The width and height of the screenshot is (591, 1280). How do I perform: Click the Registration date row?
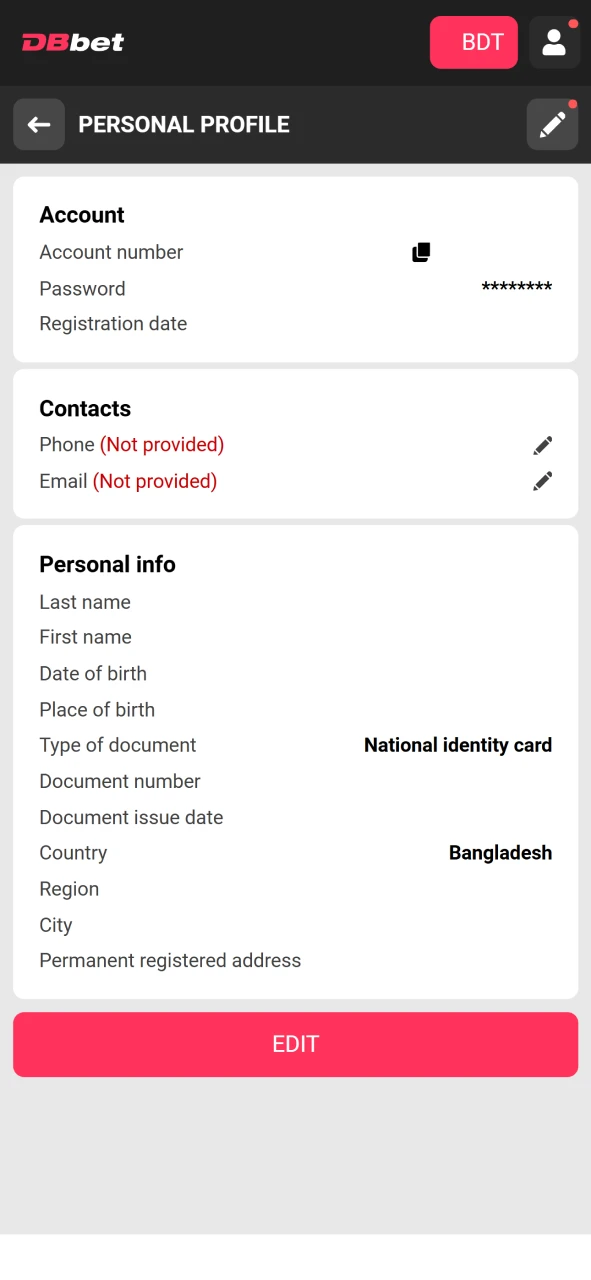(x=113, y=323)
